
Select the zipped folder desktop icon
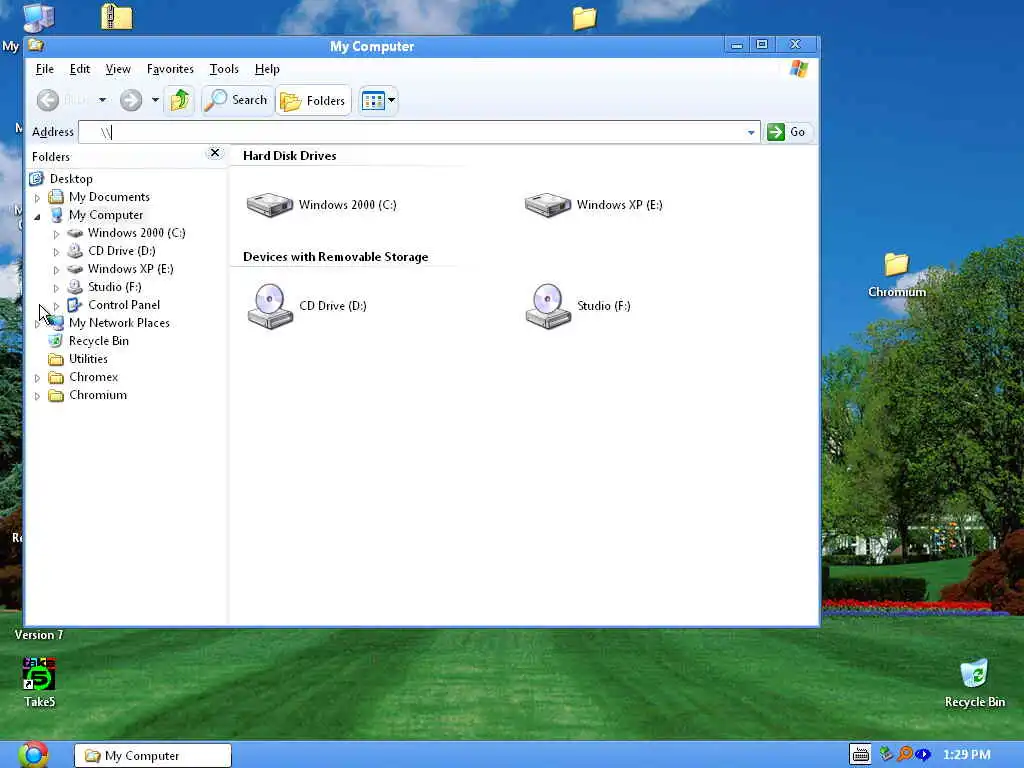[117, 16]
